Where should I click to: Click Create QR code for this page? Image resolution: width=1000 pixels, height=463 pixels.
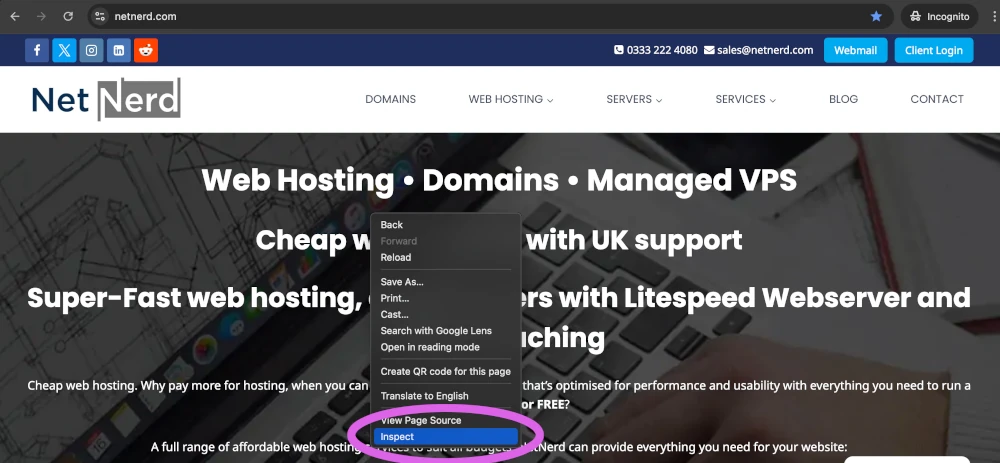[x=445, y=371]
